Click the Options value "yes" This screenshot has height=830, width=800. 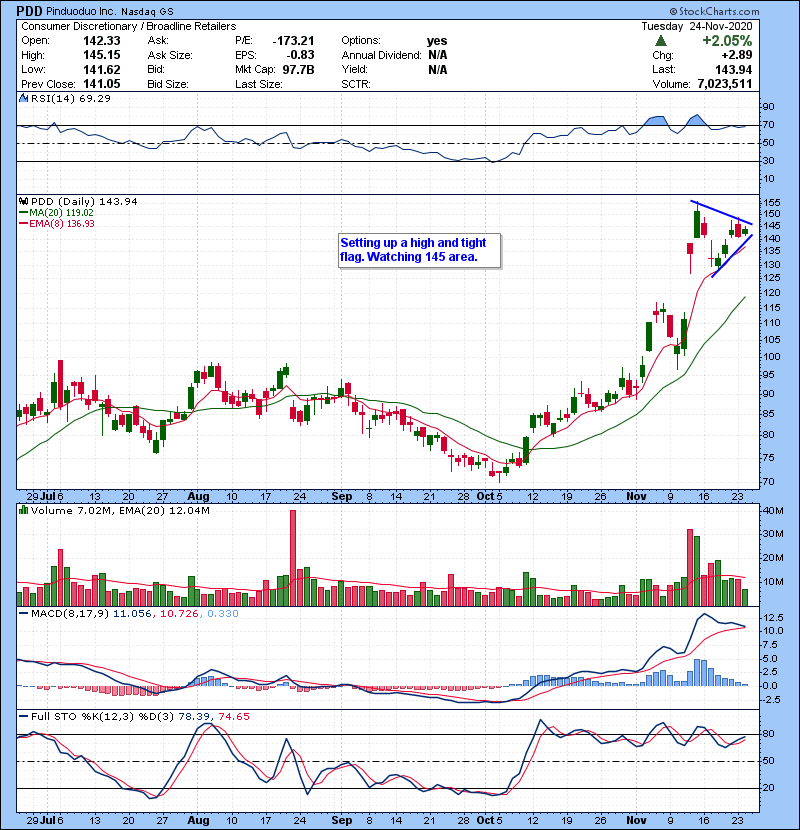pyautogui.click(x=437, y=41)
